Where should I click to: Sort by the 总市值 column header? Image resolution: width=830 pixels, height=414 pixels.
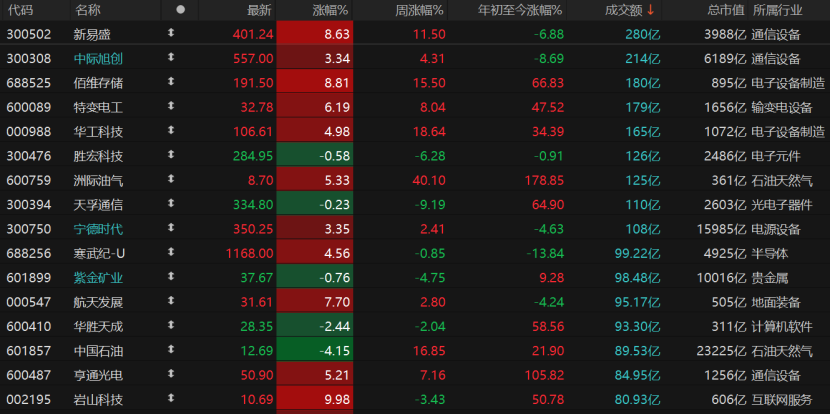coord(726,10)
